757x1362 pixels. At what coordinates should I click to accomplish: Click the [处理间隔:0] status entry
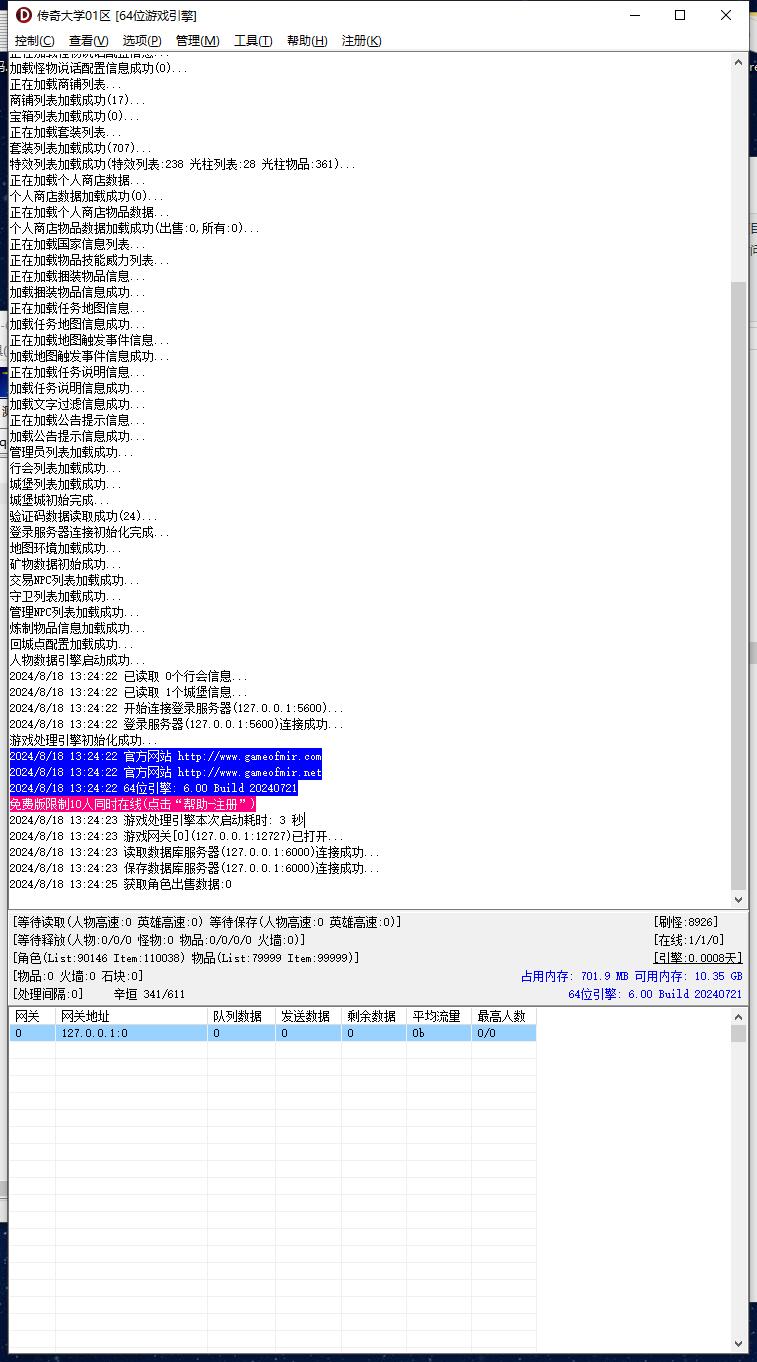48,994
